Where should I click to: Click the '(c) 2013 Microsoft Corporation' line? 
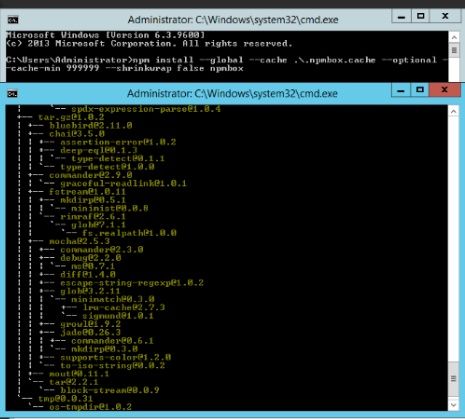[x=149, y=43]
